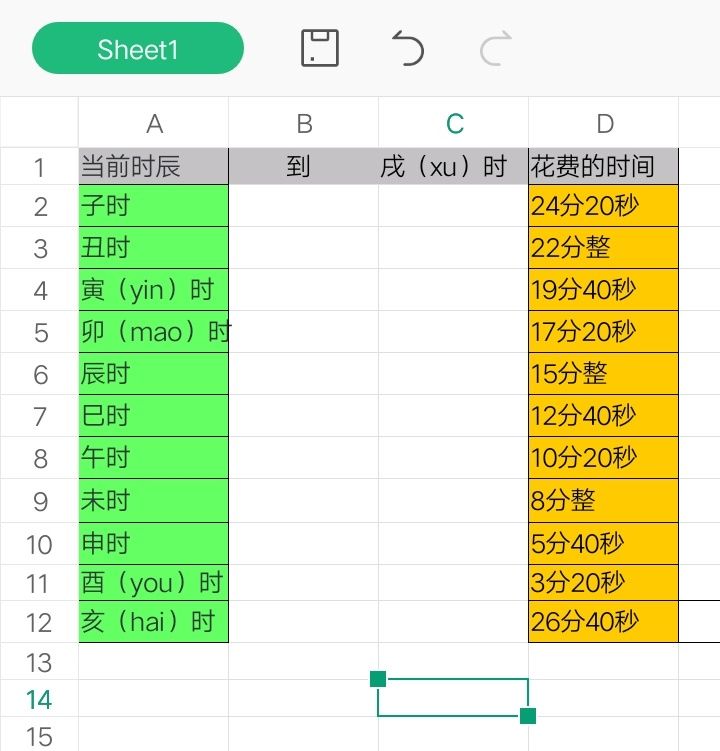
Task: Select row 12 header
Action: (39, 622)
